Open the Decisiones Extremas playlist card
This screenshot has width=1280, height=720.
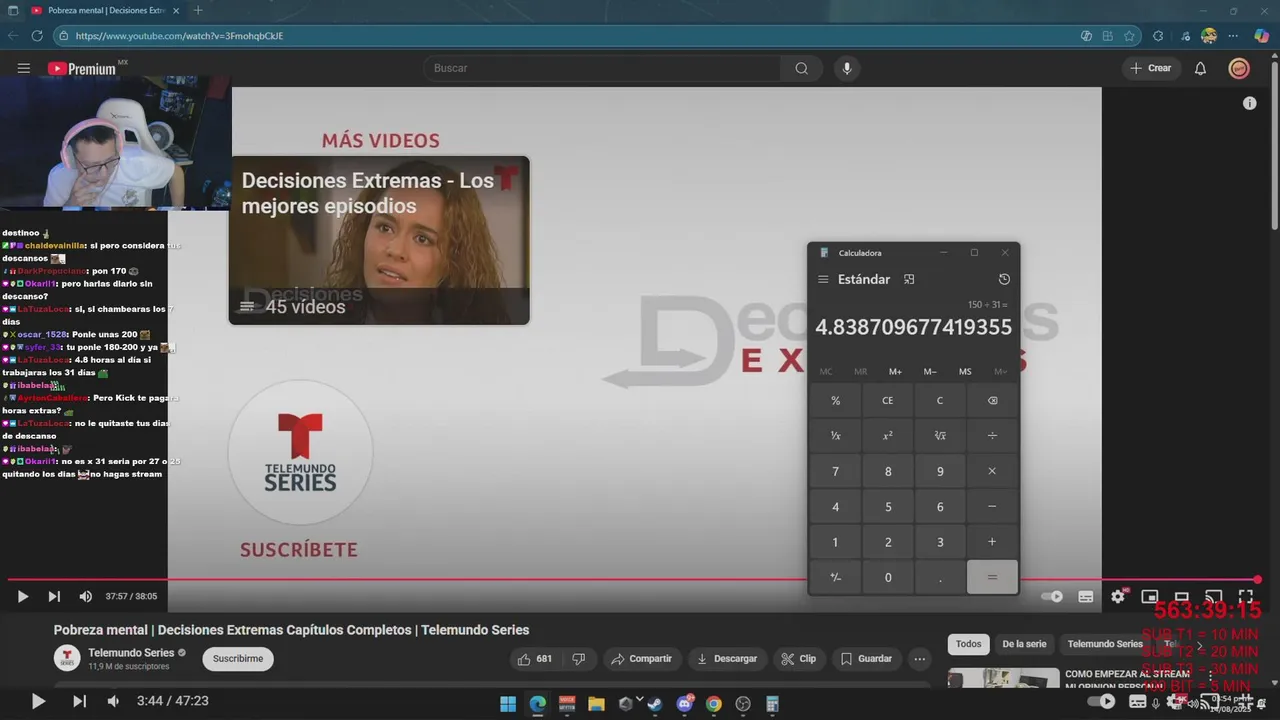pos(379,240)
